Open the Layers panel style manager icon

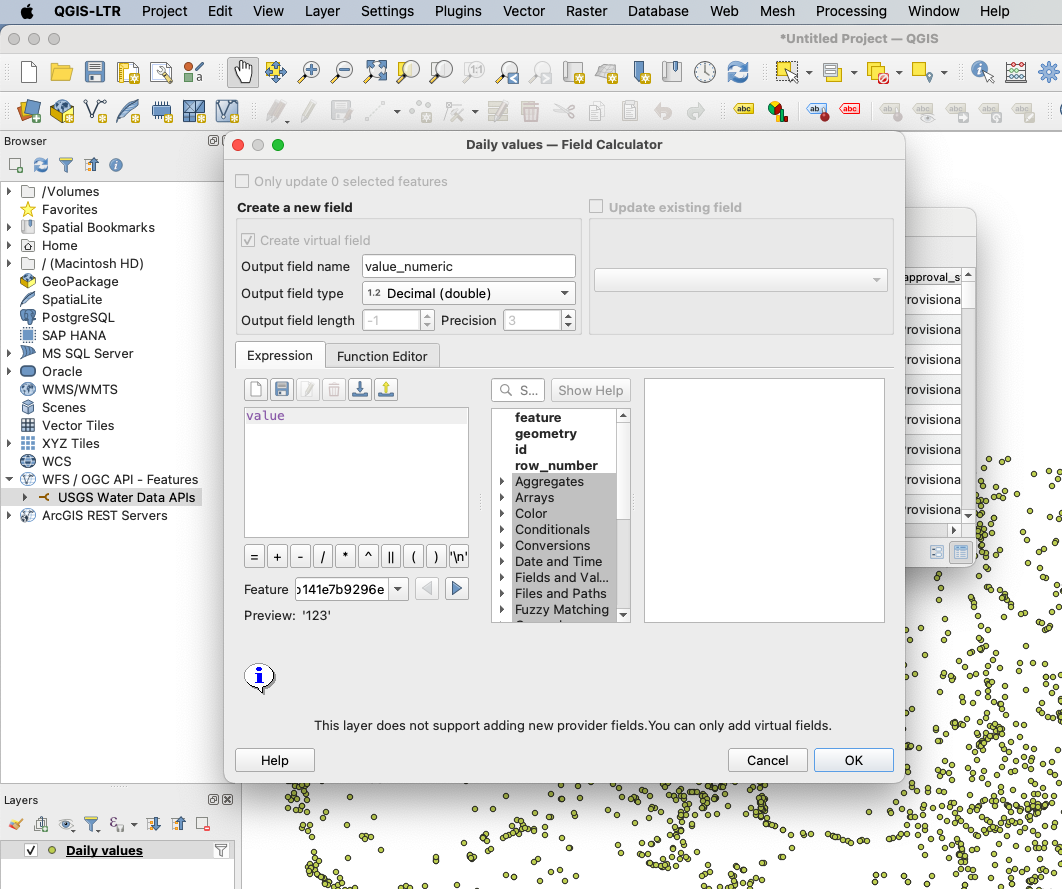coord(16,824)
